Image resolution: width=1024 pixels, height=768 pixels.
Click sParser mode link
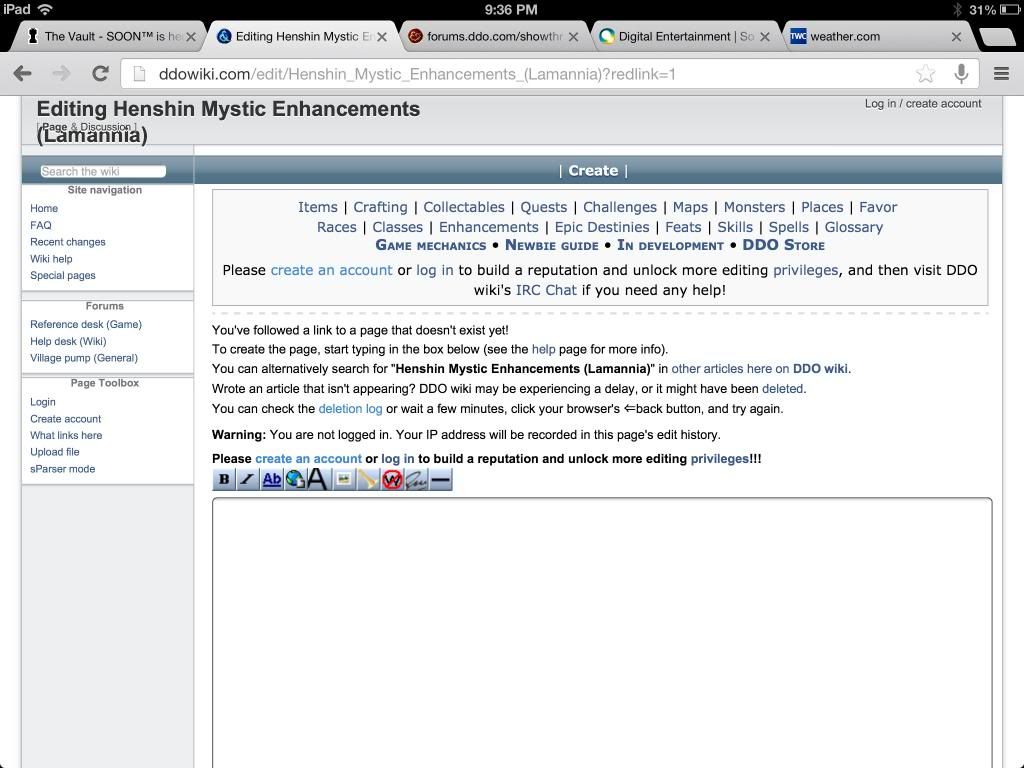pos(63,469)
